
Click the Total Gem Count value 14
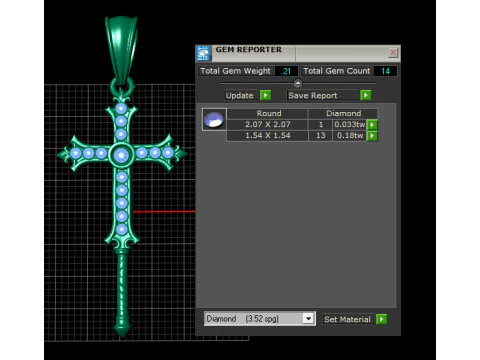point(385,71)
